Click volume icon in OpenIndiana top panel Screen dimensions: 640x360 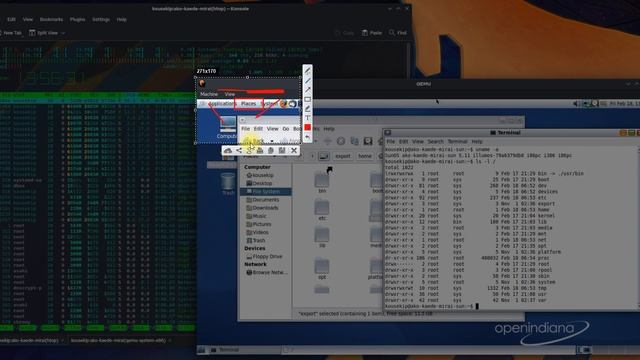pyautogui.click(x=576, y=104)
